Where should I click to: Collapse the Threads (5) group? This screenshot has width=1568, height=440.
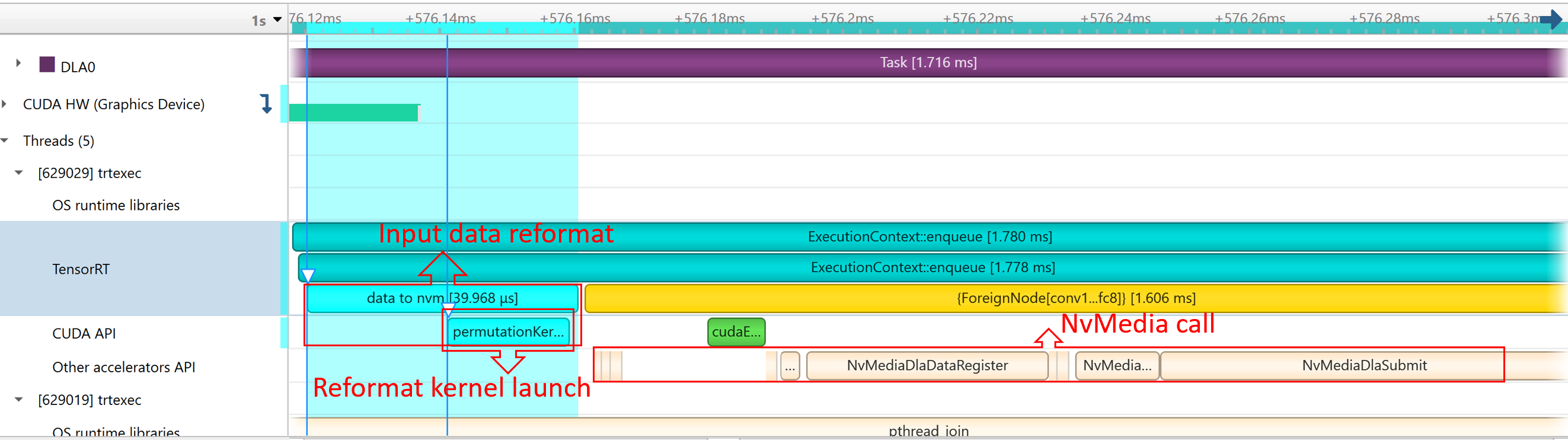click(5, 141)
